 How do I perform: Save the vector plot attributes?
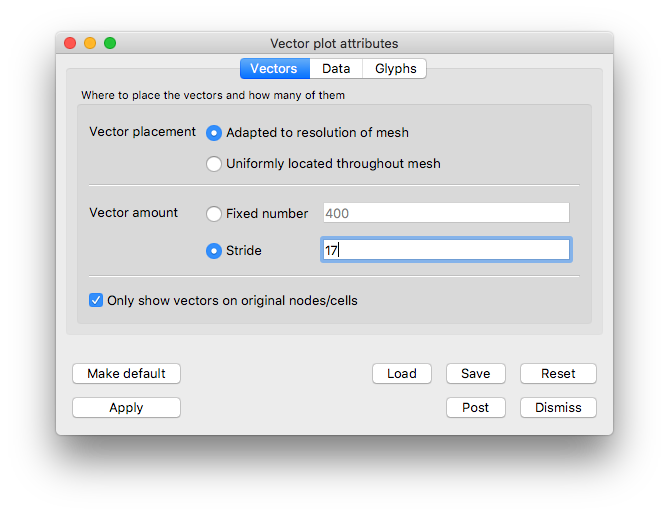click(x=476, y=374)
